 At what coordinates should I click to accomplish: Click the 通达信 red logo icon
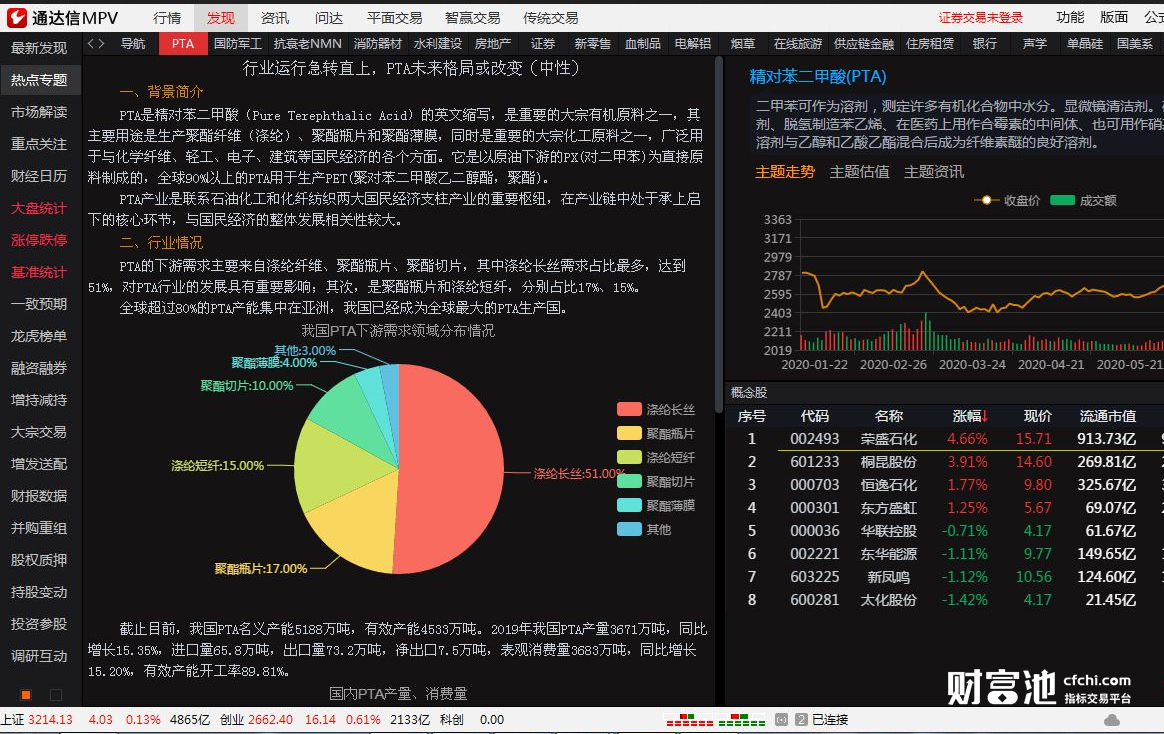16,17
